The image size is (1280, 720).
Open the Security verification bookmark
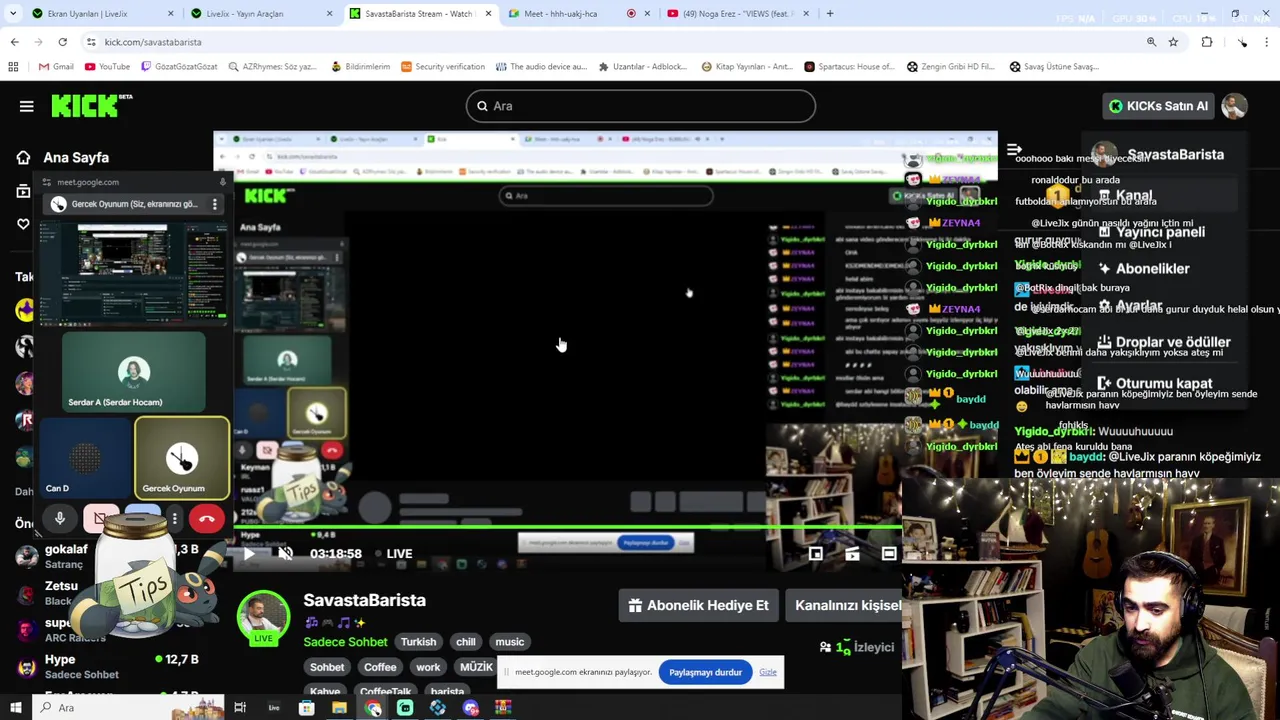click(x=442, y=66)
